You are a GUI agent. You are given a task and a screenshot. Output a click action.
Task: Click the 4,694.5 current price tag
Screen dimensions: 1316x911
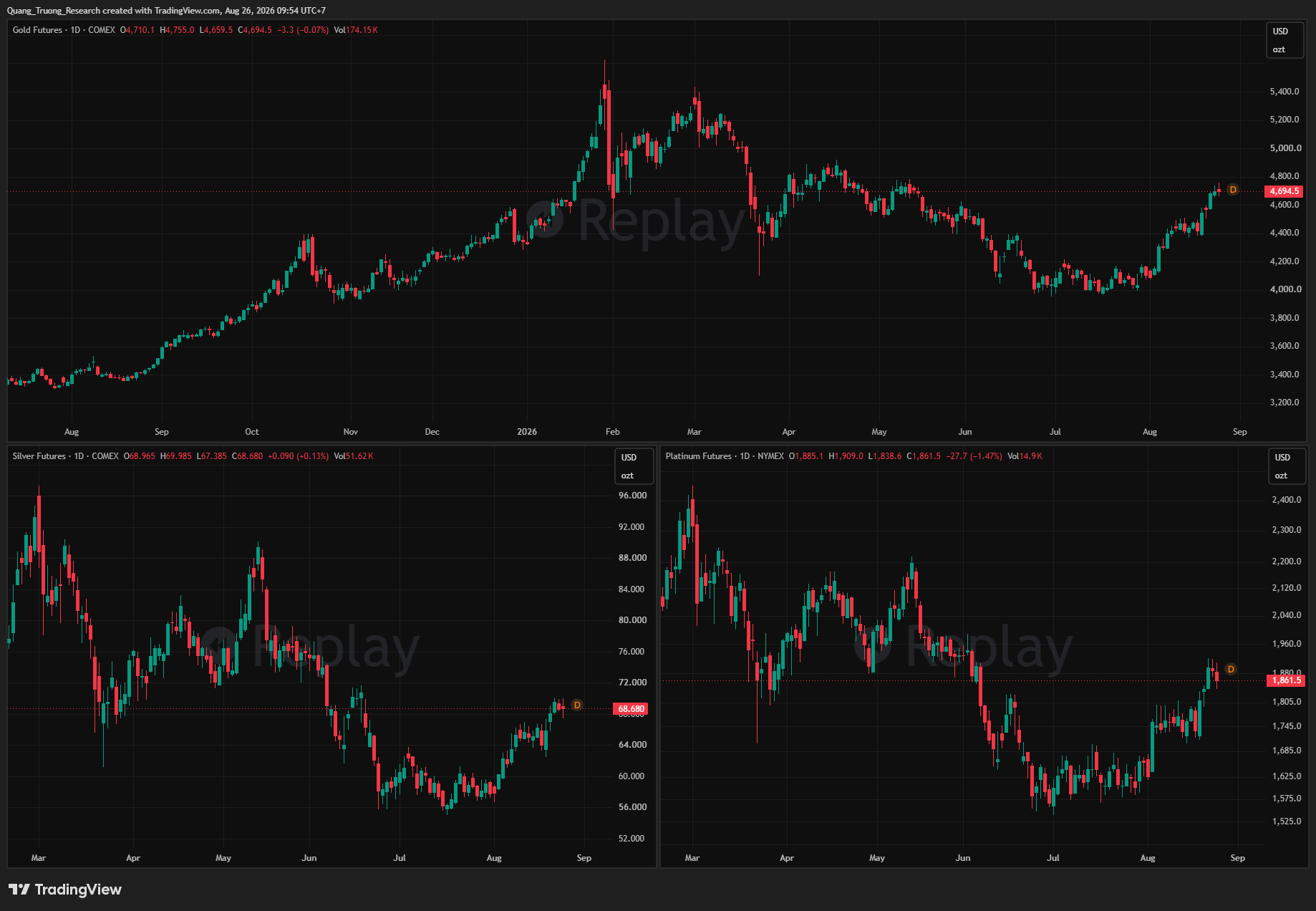(1284, 191)
